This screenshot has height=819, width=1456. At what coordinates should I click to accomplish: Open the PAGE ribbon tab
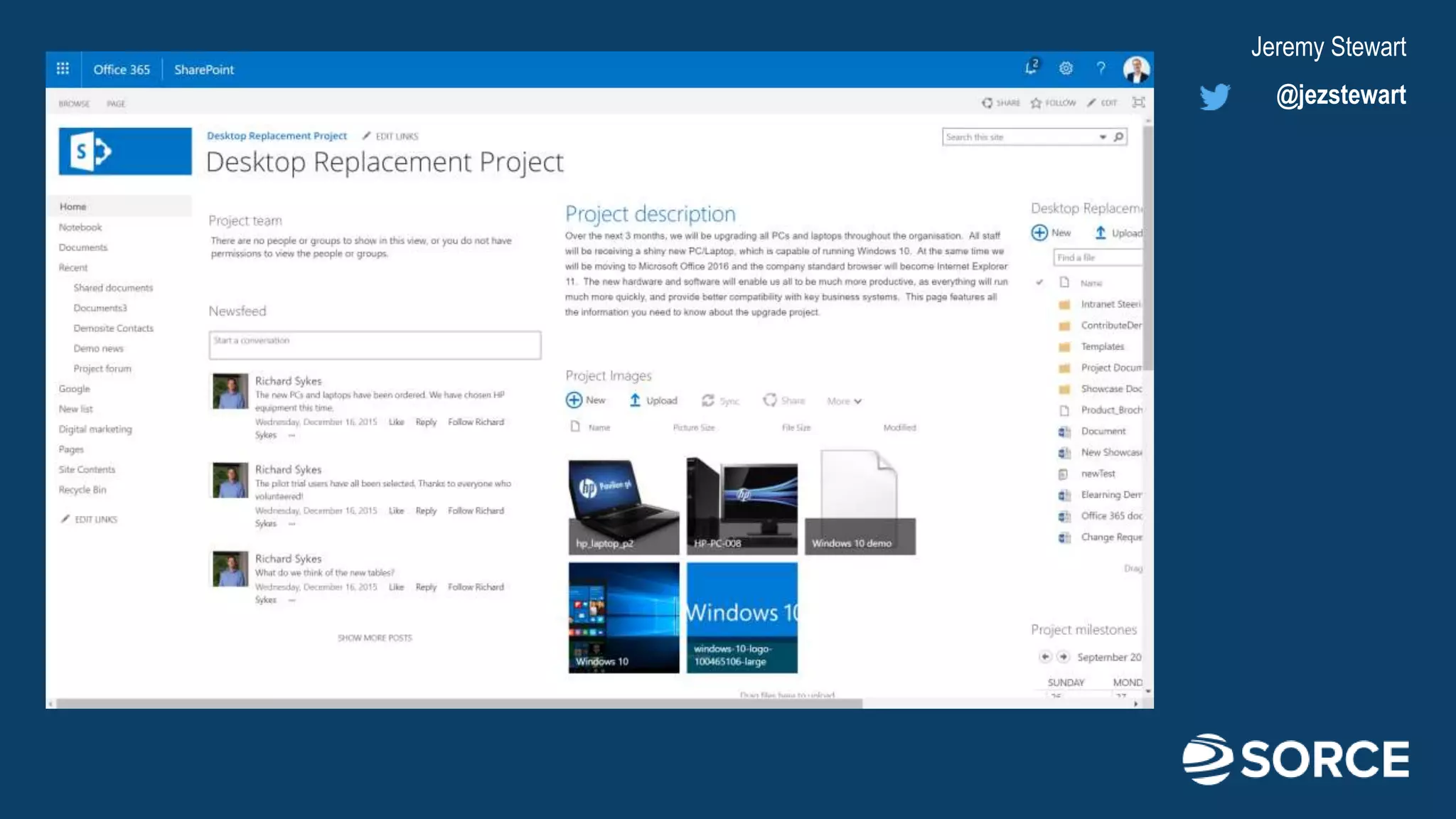tap(116, 104)
